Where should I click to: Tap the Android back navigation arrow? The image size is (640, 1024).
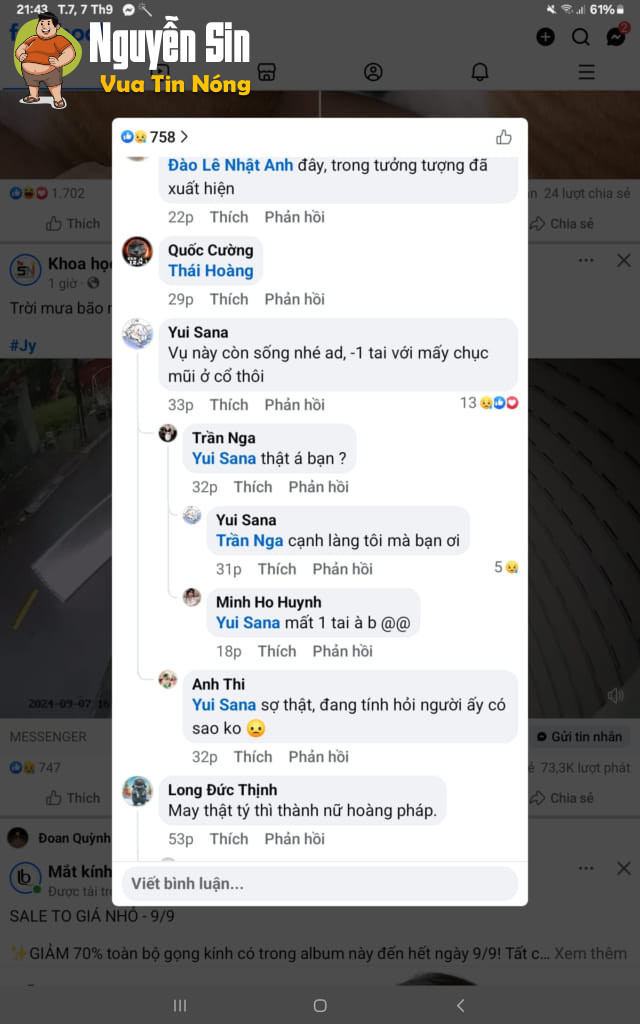coord(460,1006)
